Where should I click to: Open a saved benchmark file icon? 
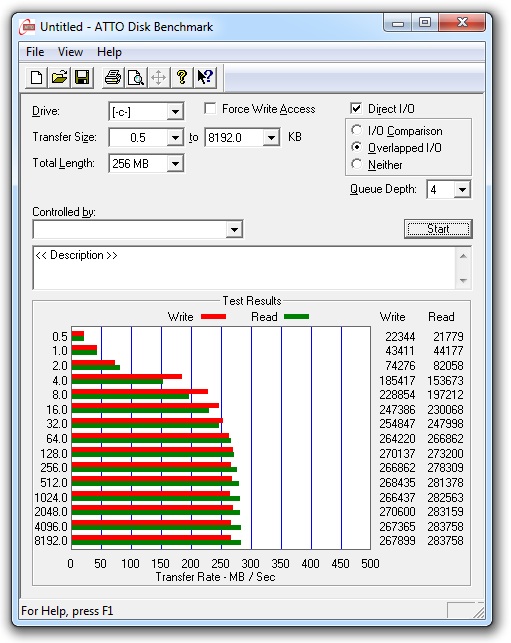(x=59, y=77)
